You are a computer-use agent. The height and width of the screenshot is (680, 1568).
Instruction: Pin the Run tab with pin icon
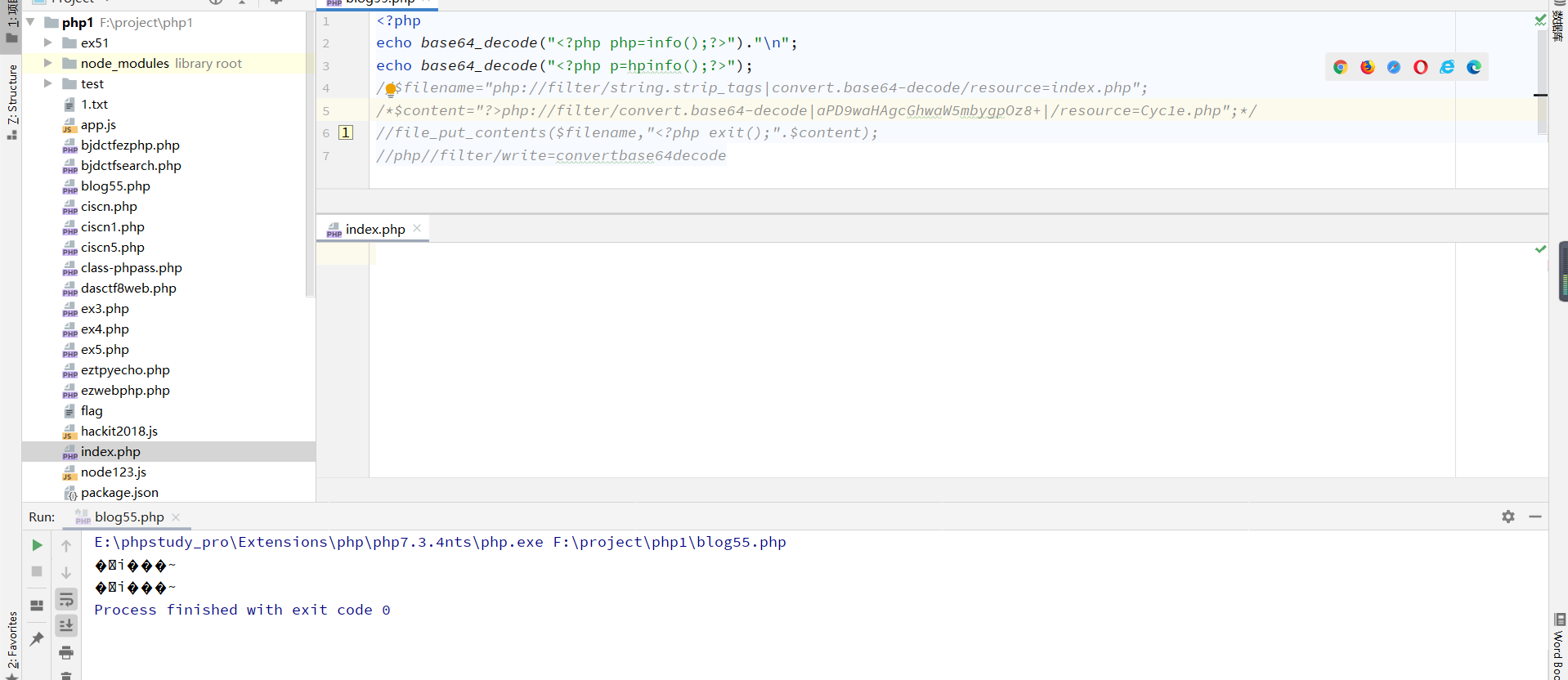[x=37, y=638]
